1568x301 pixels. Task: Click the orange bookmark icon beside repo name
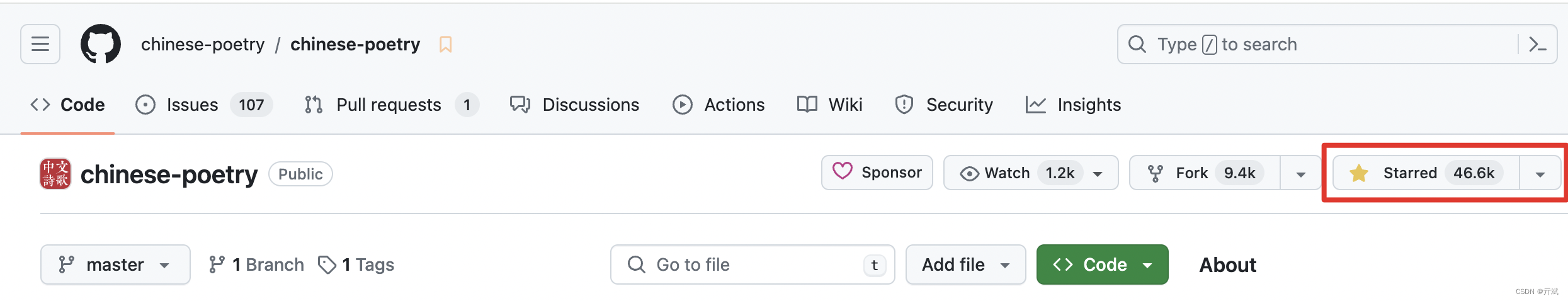point(445,45)
